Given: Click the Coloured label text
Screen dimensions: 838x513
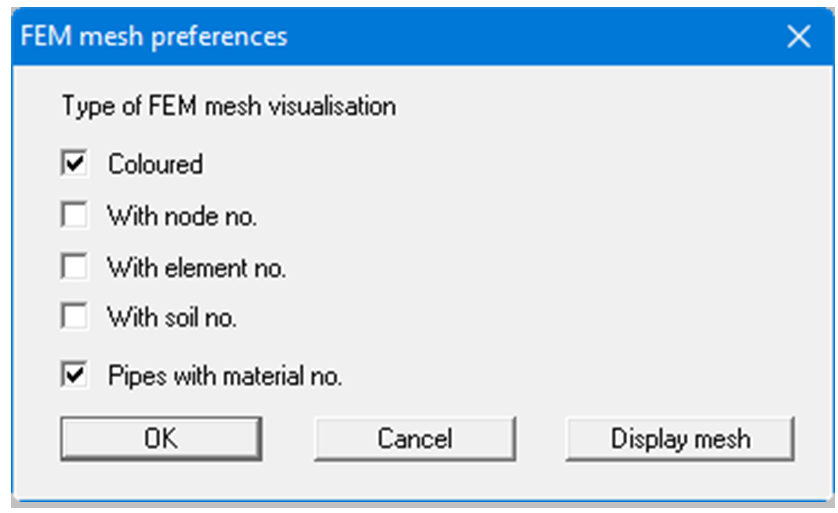Looking at the screenshot, I should (x=155, y=163).
